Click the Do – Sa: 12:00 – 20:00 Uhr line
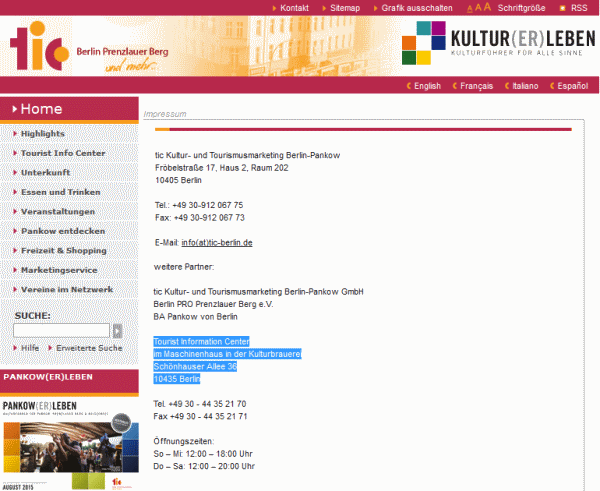Viewport: 600px width, 491px height. click(204, 467)
